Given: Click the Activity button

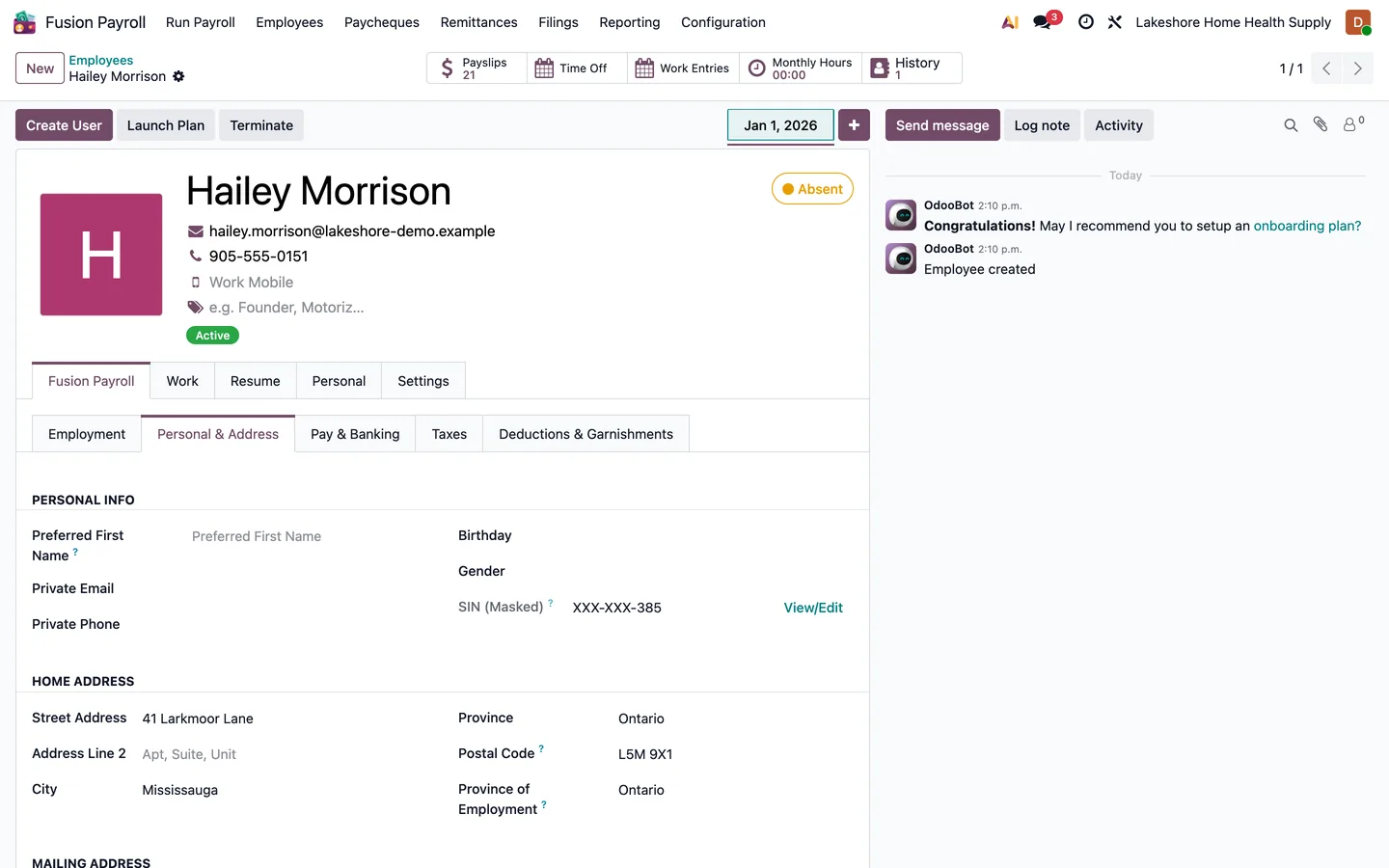Looking at the screenshot, I should [x=1119, y=125].
